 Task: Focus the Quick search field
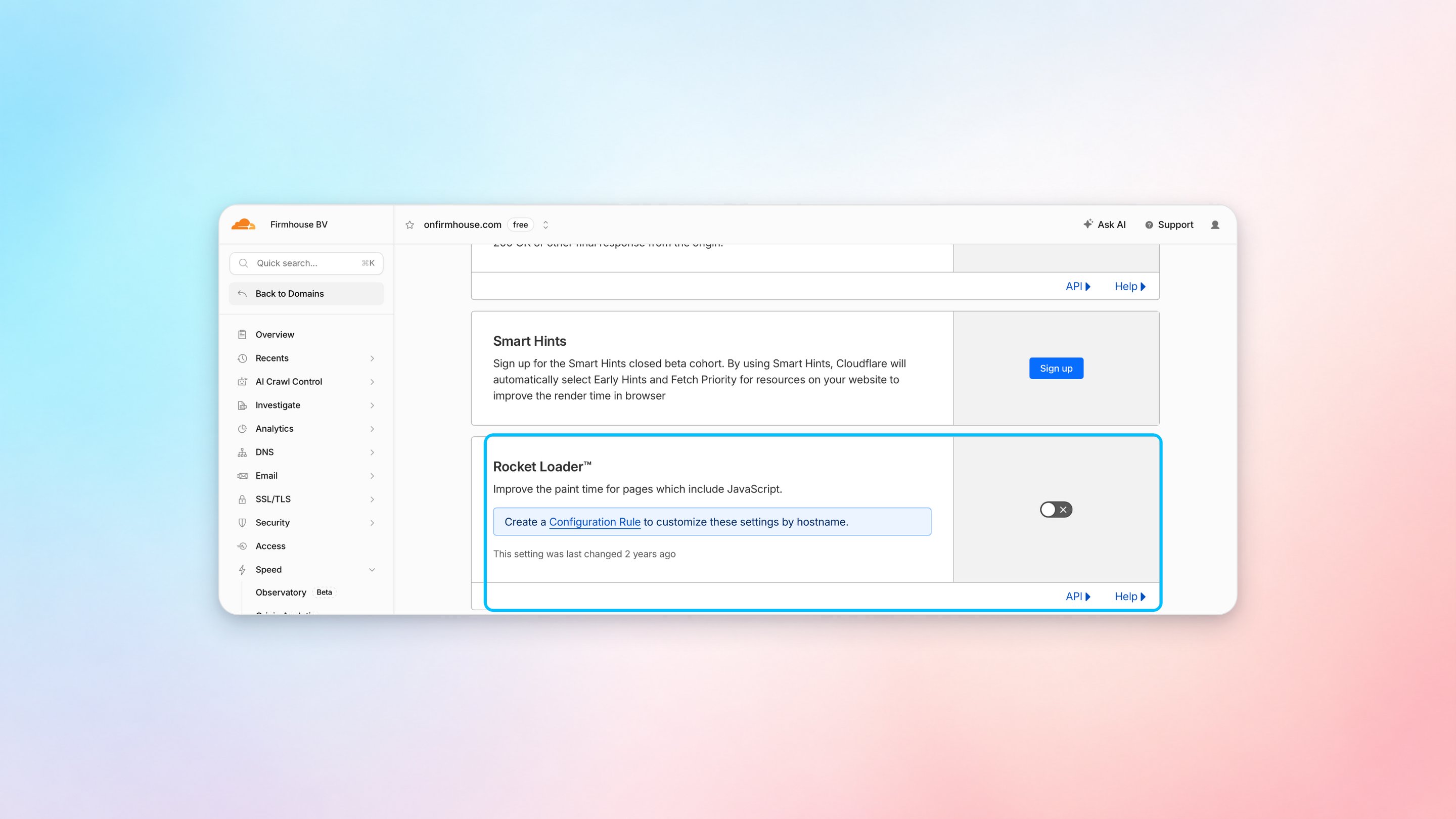point(306,263)
